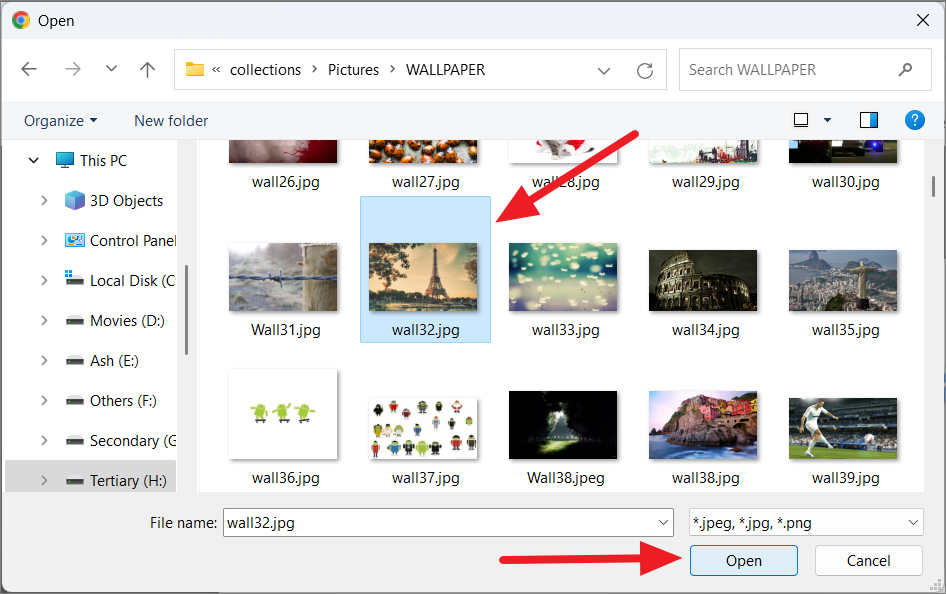Expand the Local Disk node

tap(44, 280)
